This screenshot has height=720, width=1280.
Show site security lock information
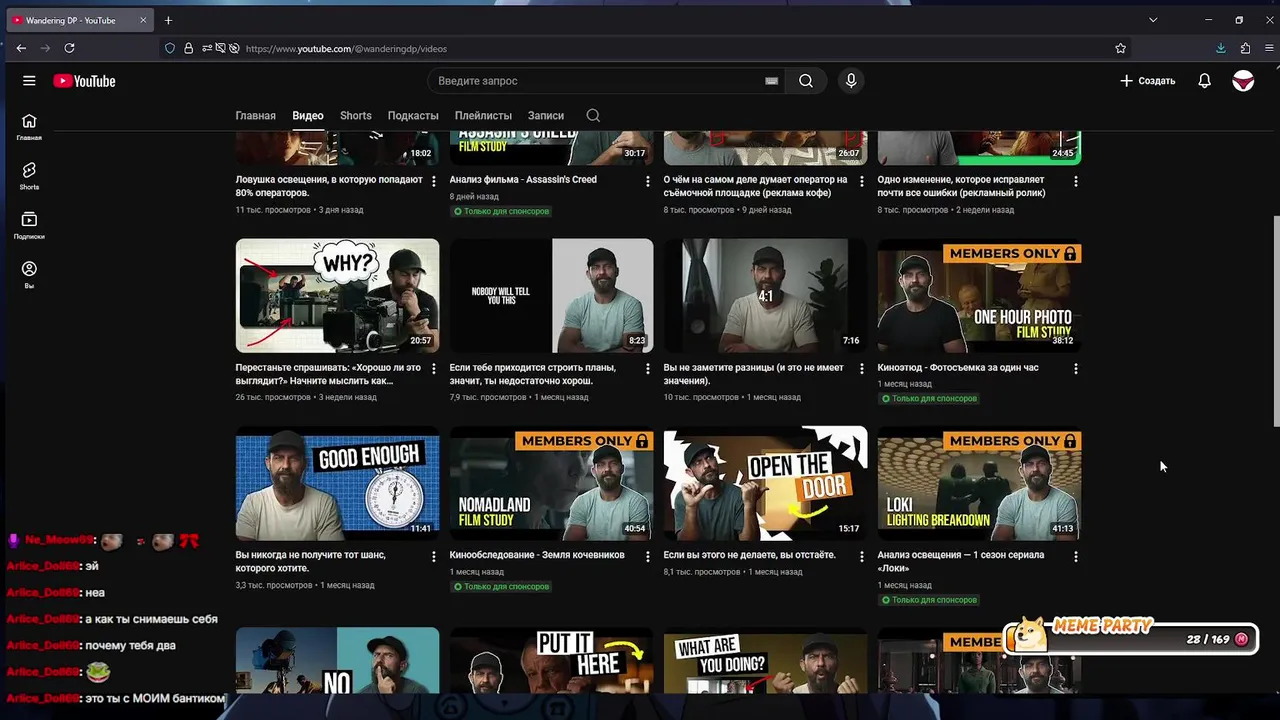click(188, 48)
